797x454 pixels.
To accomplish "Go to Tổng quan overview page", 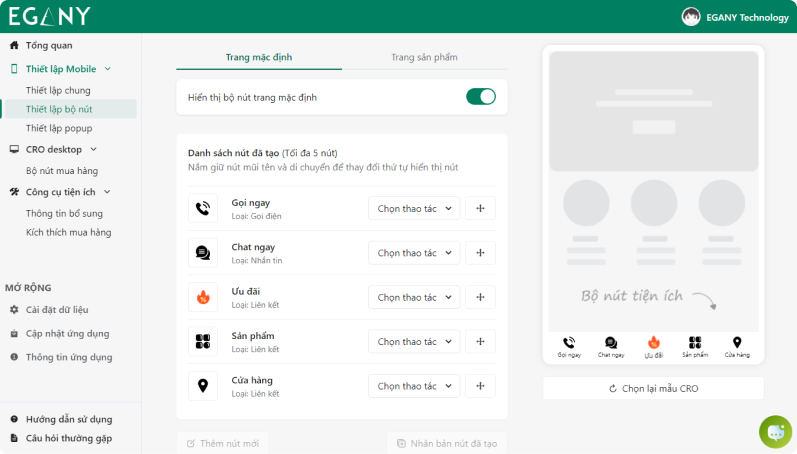I will (x=48, y=45).
